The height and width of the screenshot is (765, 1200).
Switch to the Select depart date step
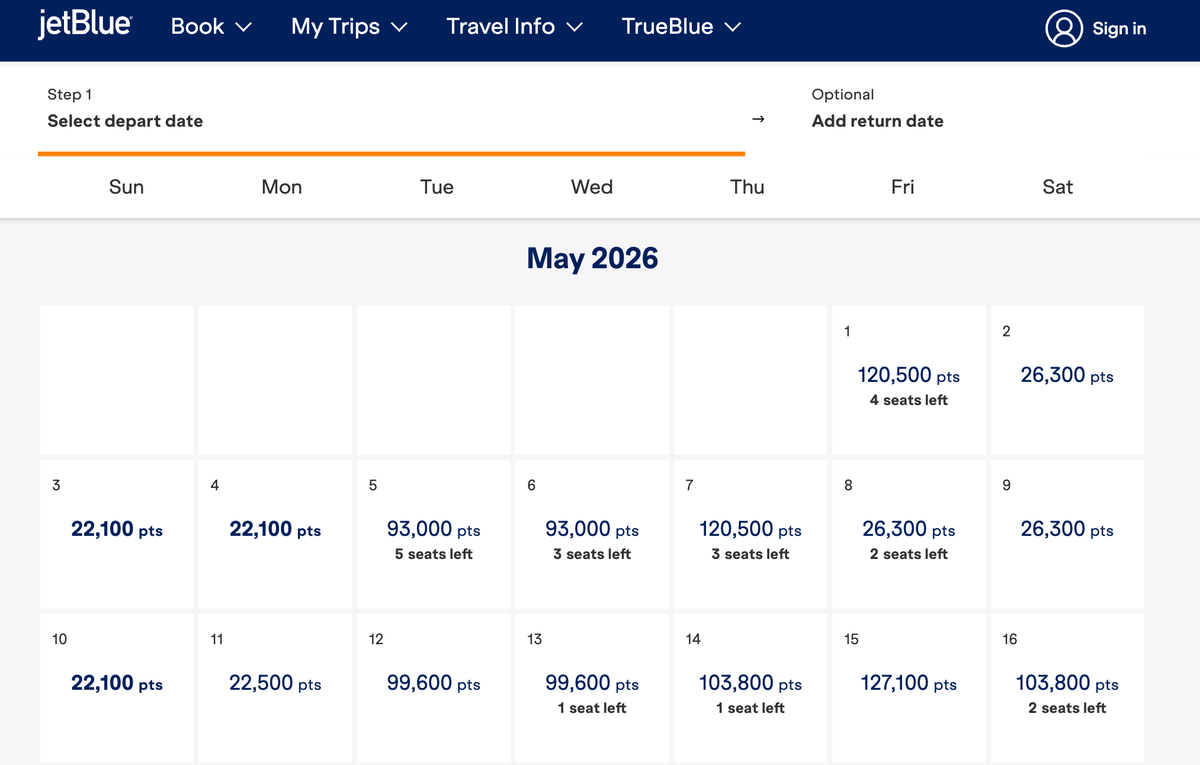(125, 120)
